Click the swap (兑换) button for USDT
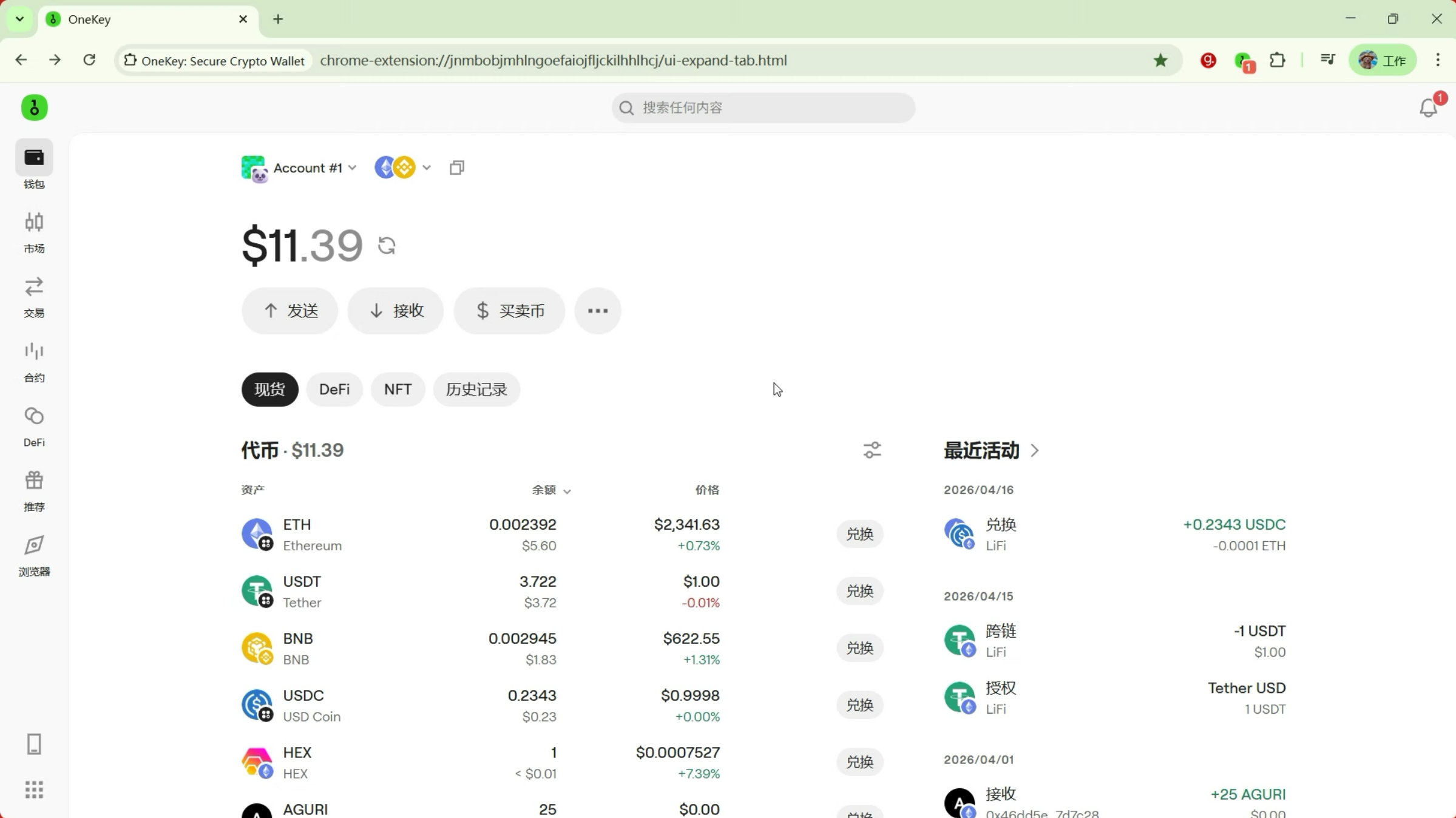 click(x=860, y=591)
